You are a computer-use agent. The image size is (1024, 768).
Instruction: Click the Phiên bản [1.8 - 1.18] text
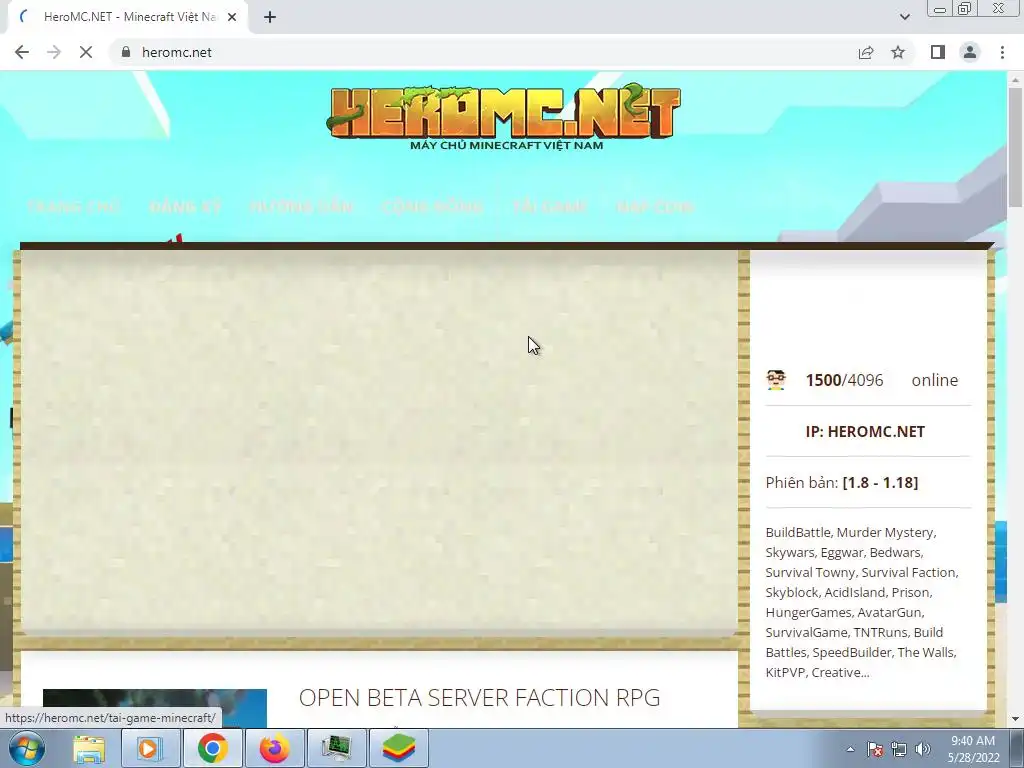(841, 483)
